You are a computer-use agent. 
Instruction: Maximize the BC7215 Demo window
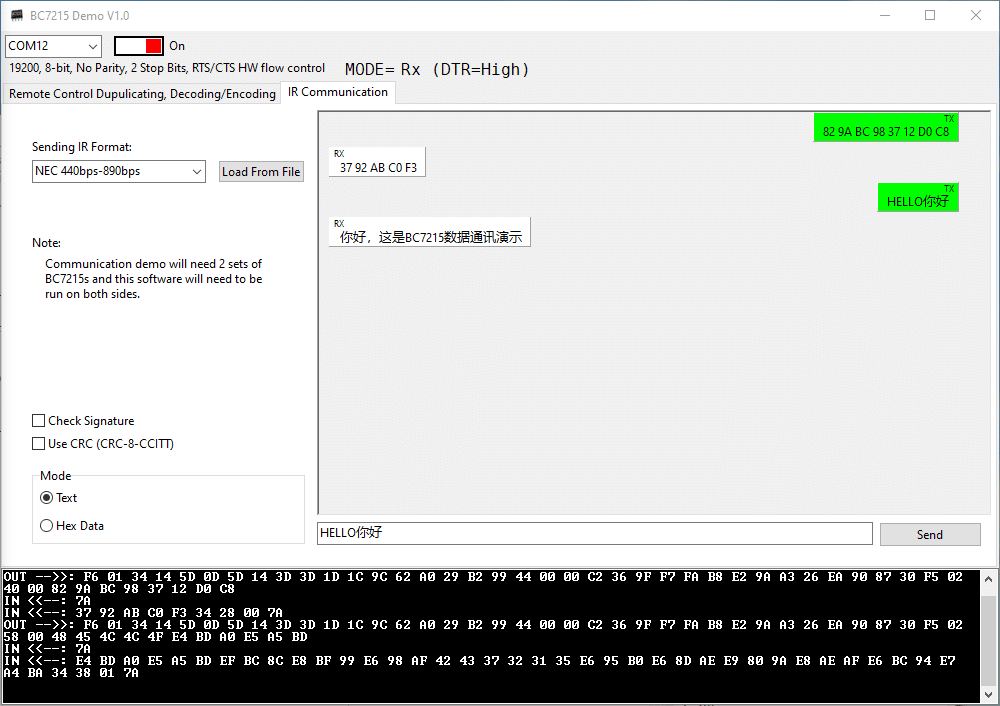[930, 15]
